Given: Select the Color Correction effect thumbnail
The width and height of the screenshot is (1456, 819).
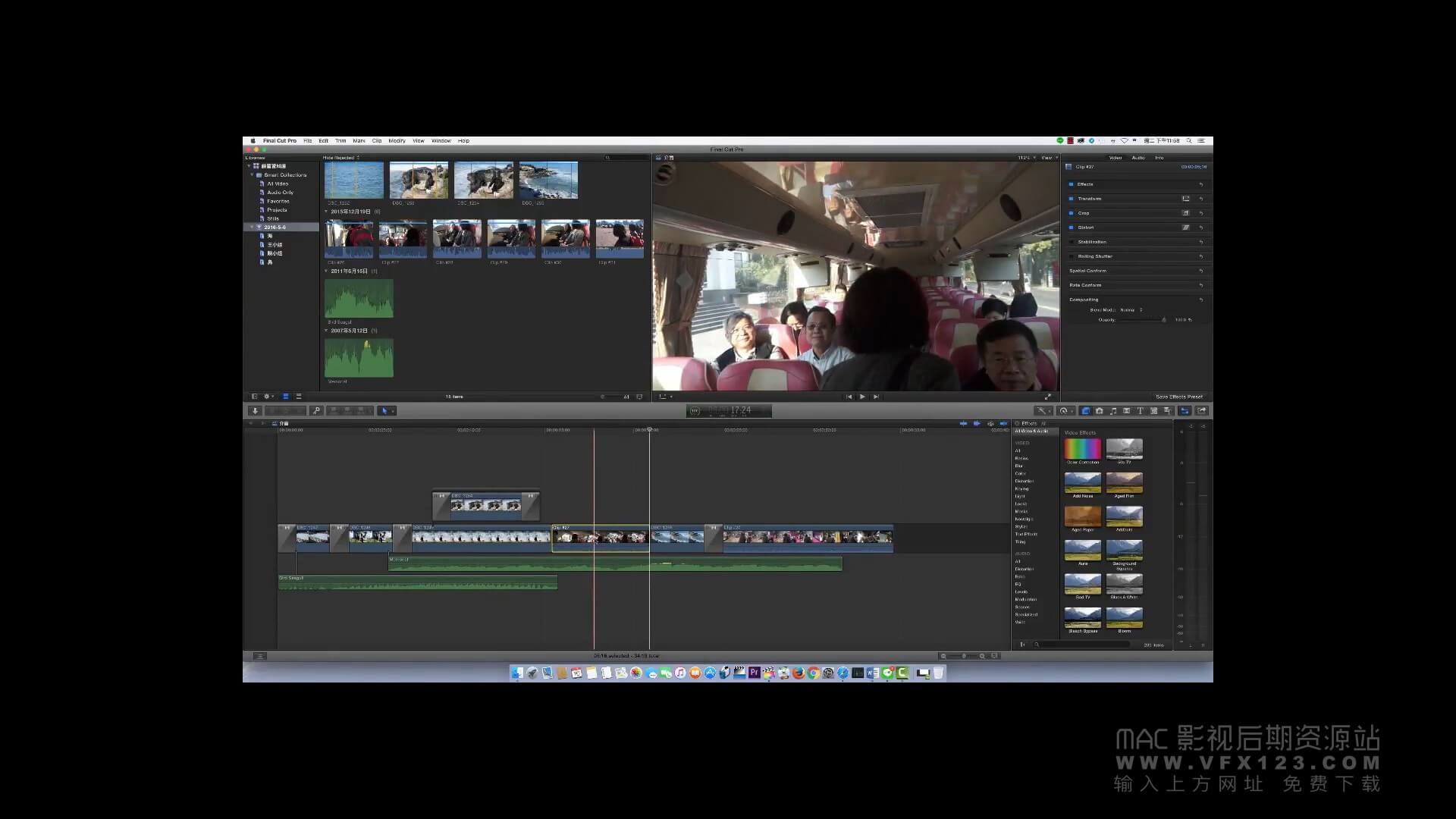Looking at the screenshot, I should pyautogui.click(x=1082, y=448).
